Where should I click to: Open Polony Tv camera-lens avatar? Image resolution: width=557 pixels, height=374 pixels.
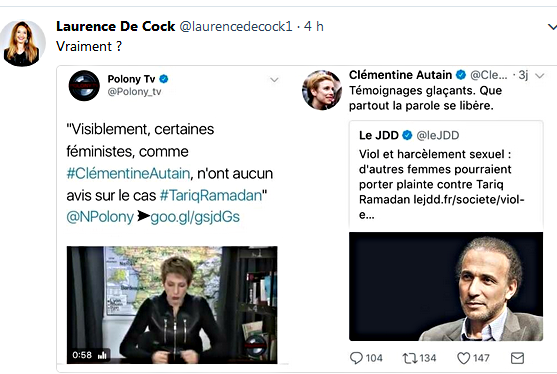(x=84, y=86)
